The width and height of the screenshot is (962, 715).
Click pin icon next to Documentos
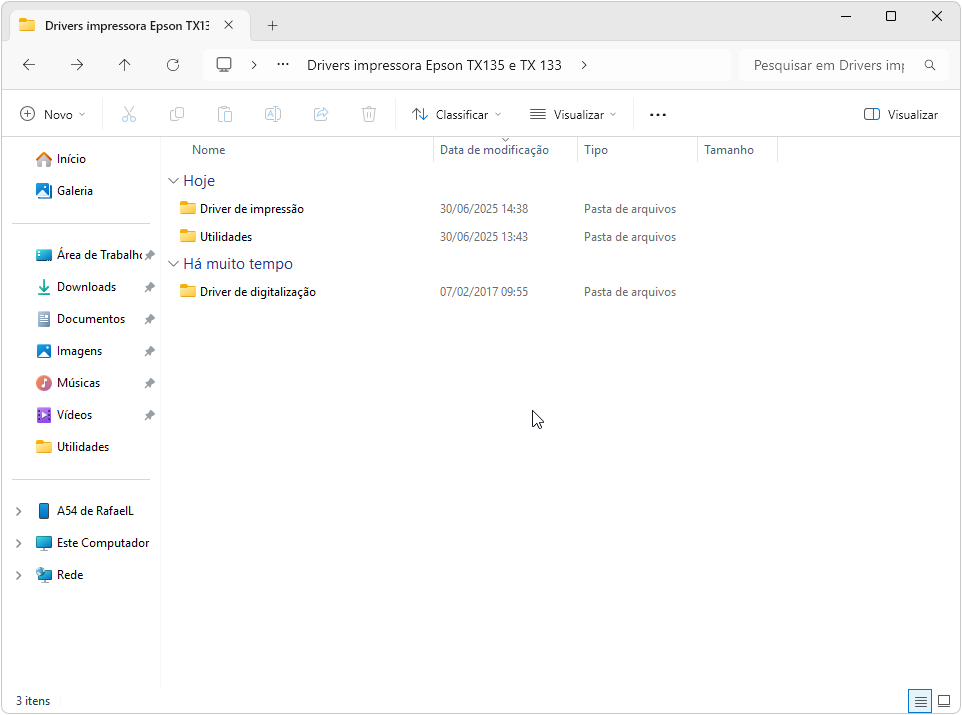pos(149,319)
